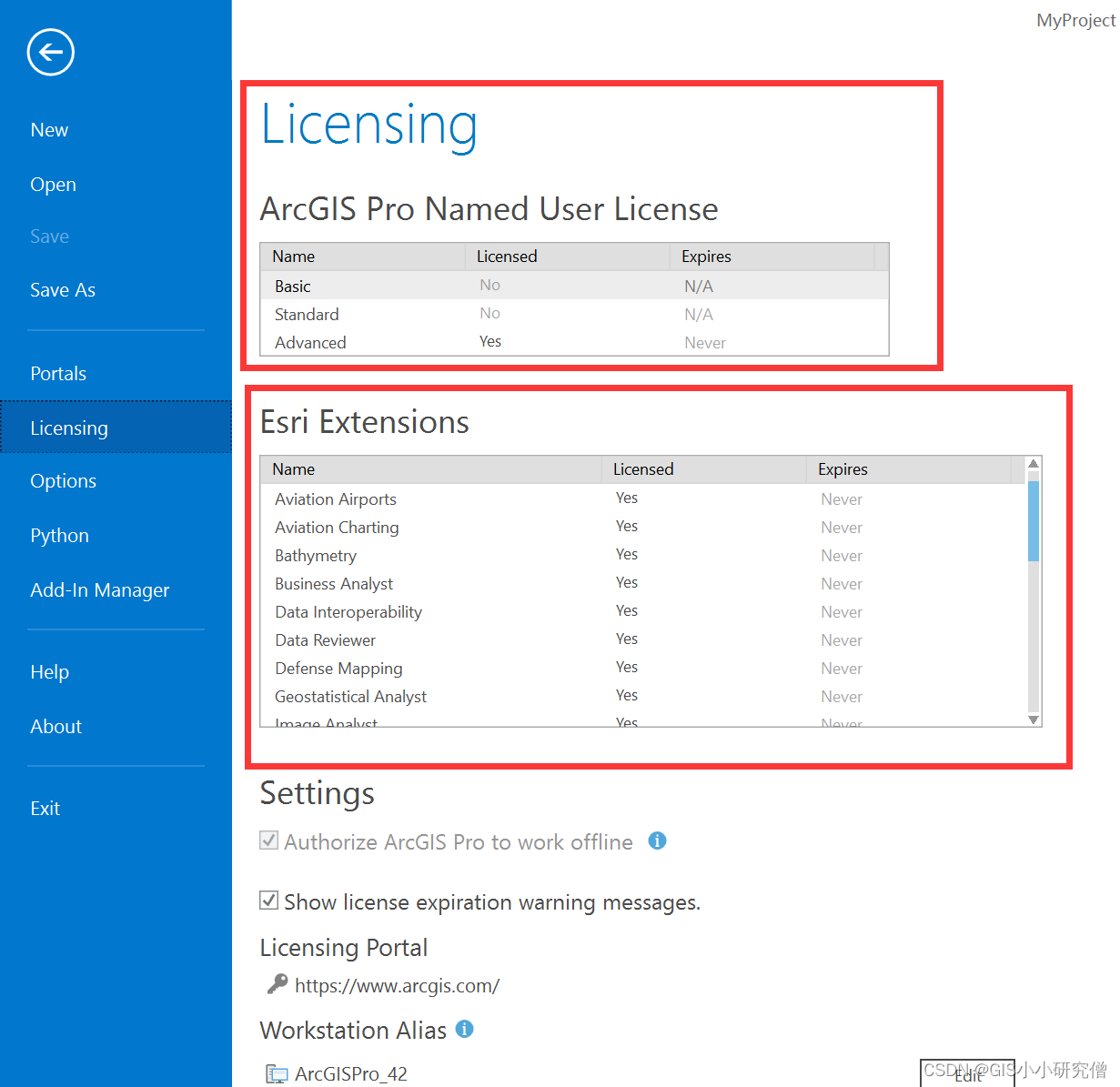
Task: Click the https://www.arcgis.com/ portal URL
Action: 397,985
